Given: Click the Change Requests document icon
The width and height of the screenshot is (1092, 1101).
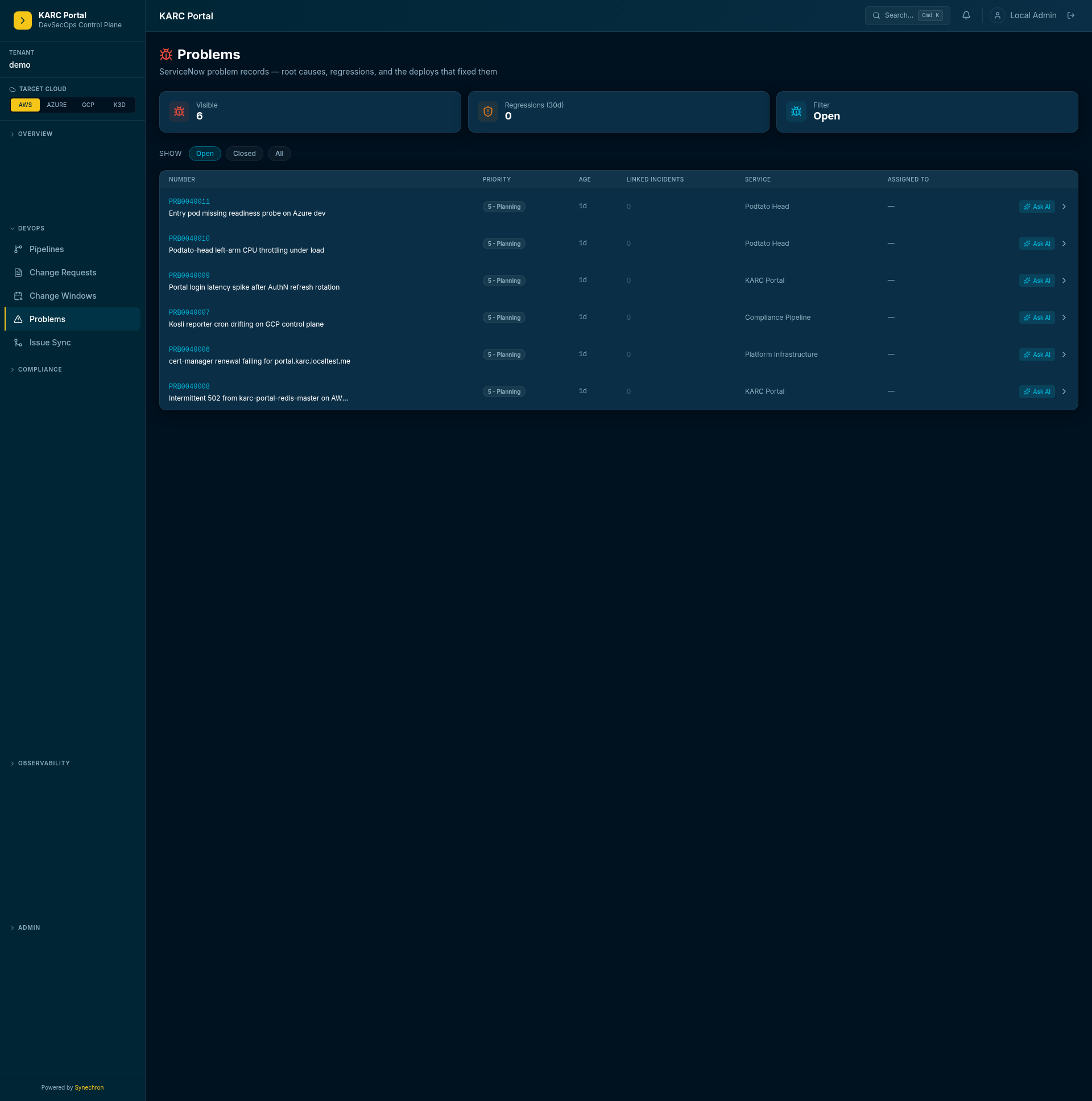Looking at the screenshot, I should tap(18, 273).
